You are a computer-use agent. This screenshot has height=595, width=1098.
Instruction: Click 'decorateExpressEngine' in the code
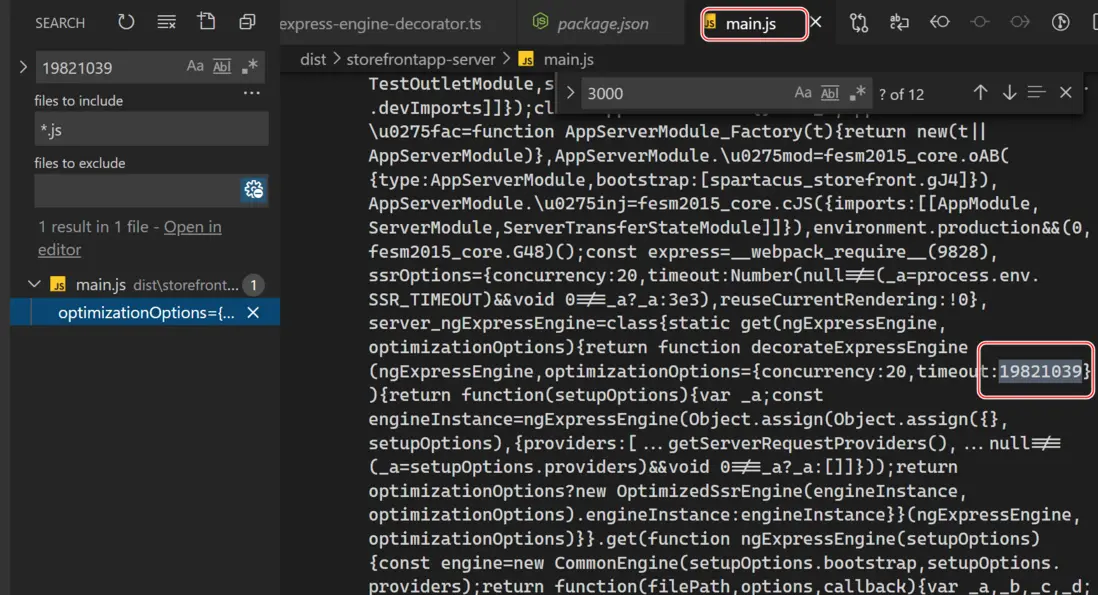(859, 347)
